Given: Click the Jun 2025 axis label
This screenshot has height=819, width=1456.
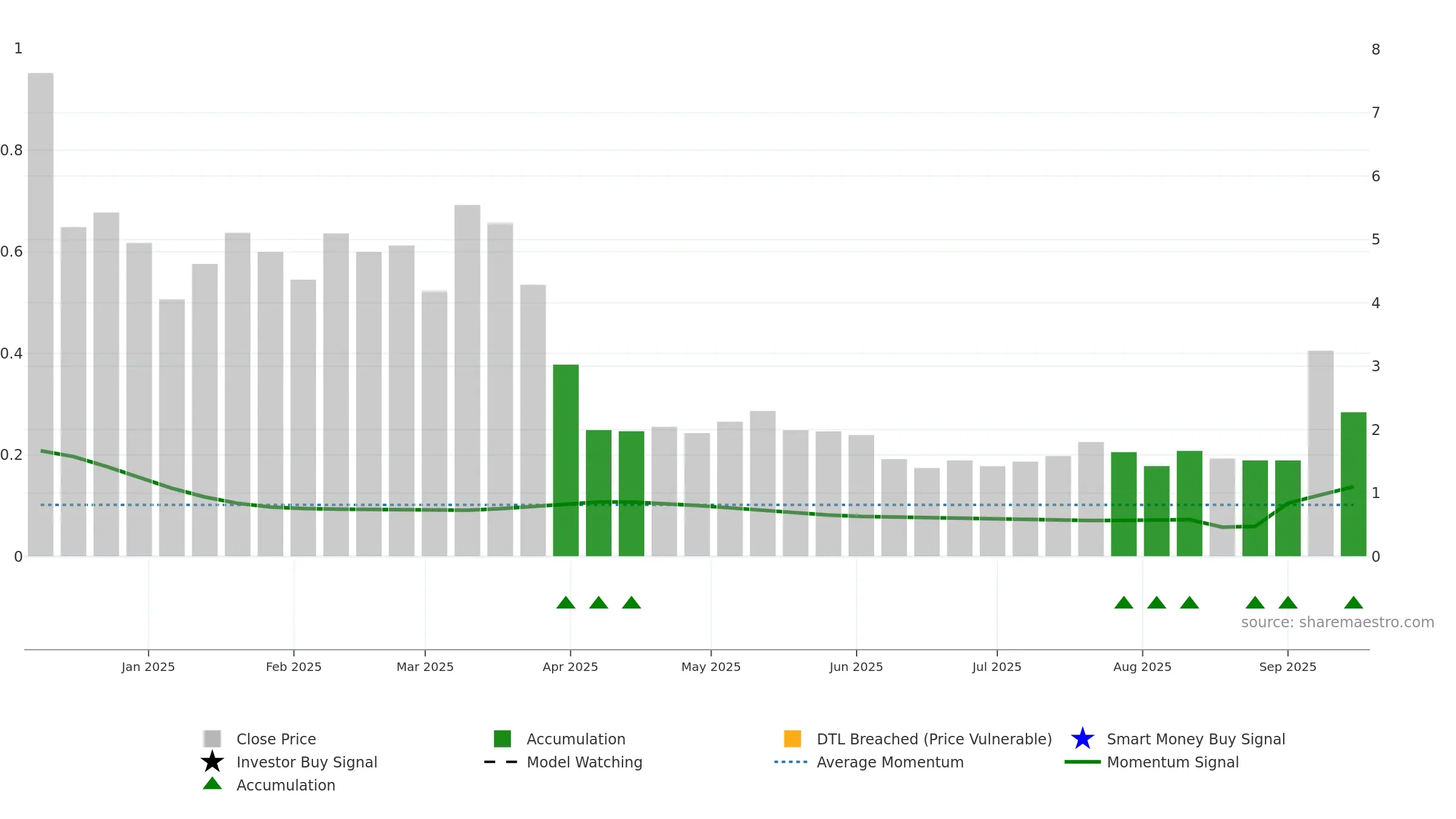Looking at the screenshot, I should click(x=856, y=667).
